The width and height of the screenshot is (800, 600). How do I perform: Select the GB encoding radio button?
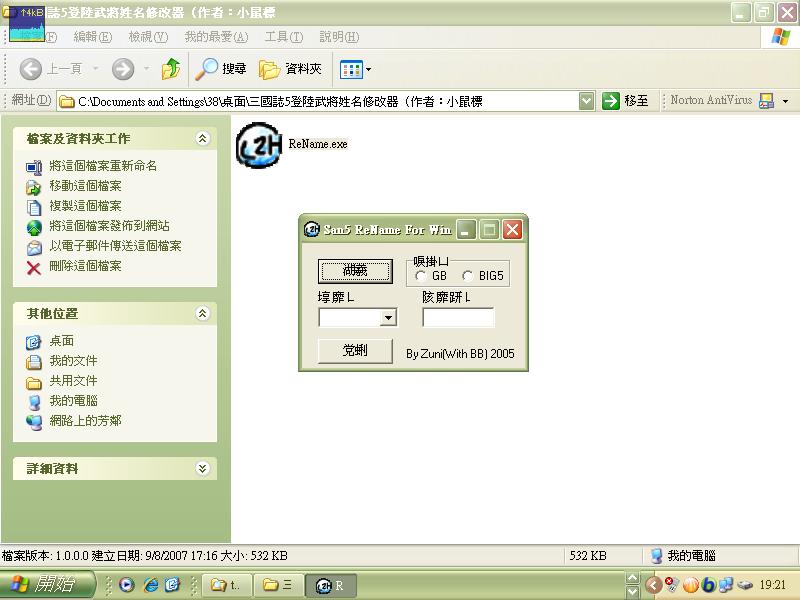[x=423, y=275]
